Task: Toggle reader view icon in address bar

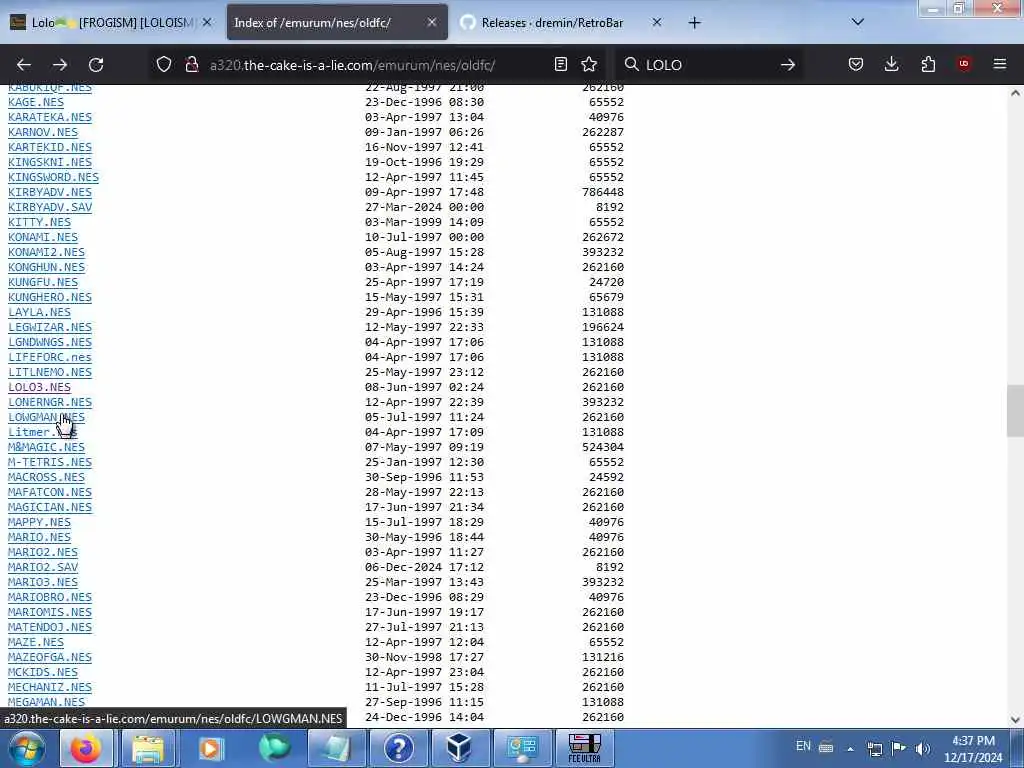Action: (560, 64)
